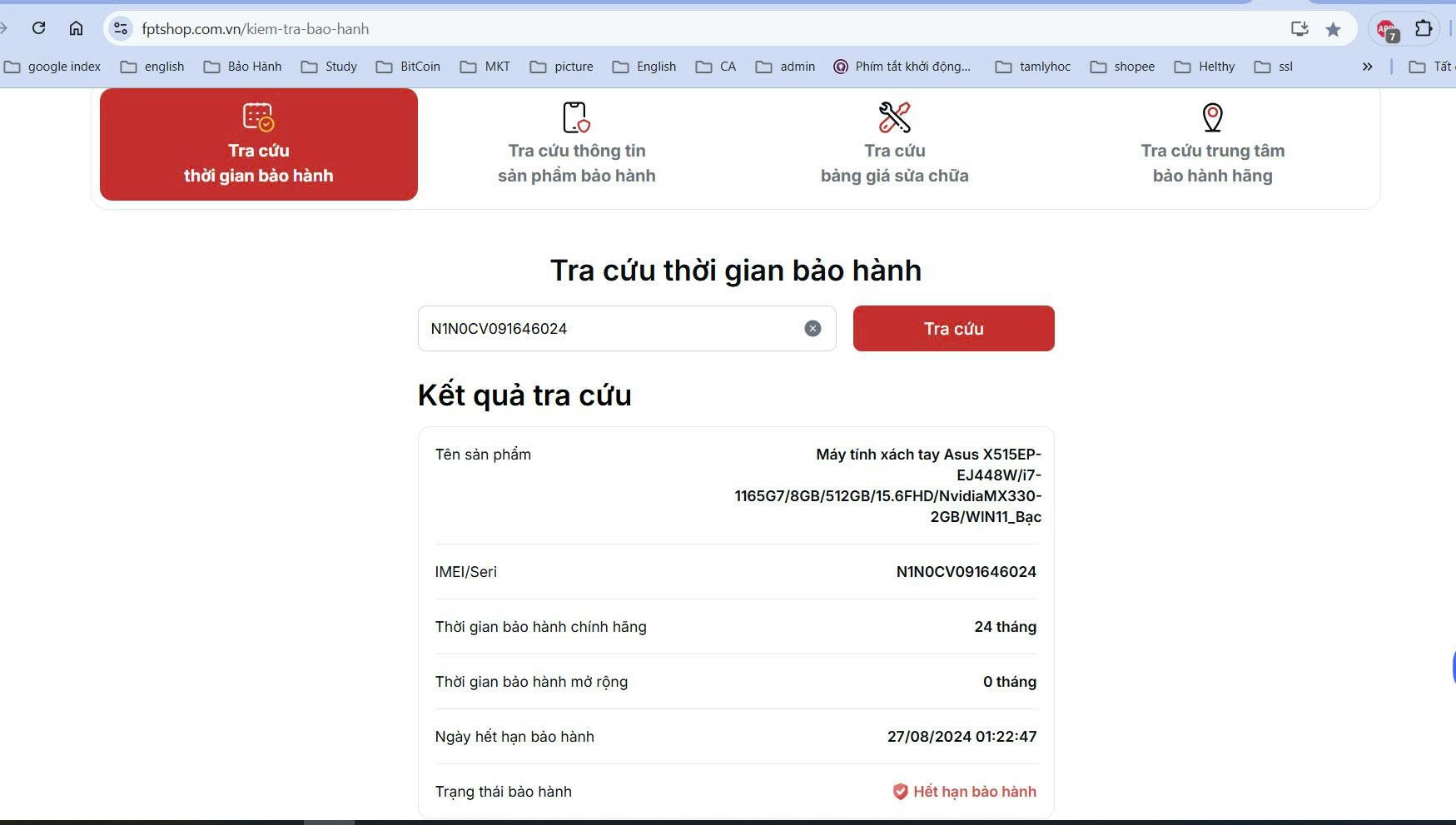Viewport: 1456px width, 825px height.
Task: Click the IMEI/Seri value N1N0CV091646024 in results
Action: (x=967, y=572)
